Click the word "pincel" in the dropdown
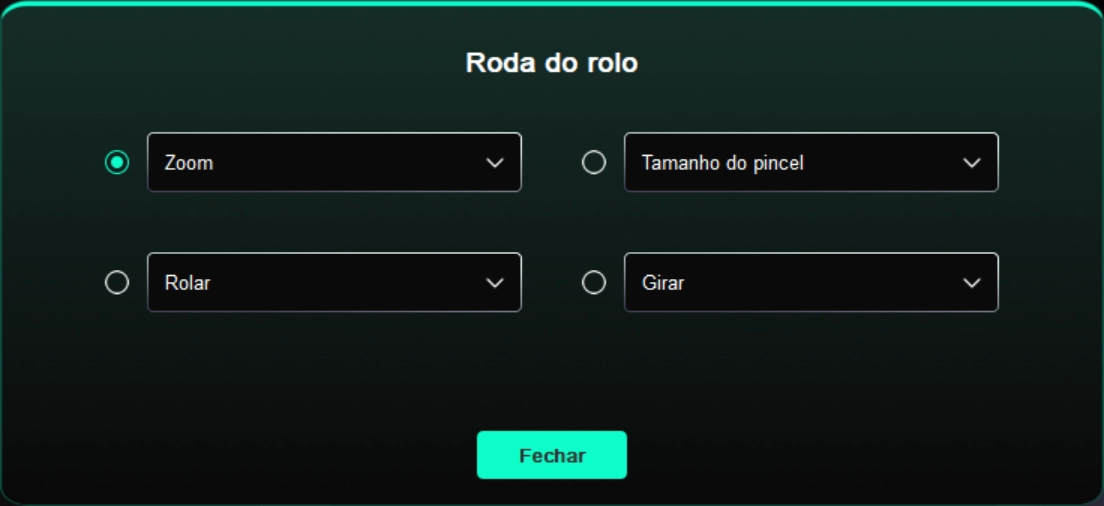 pos(778,163)
